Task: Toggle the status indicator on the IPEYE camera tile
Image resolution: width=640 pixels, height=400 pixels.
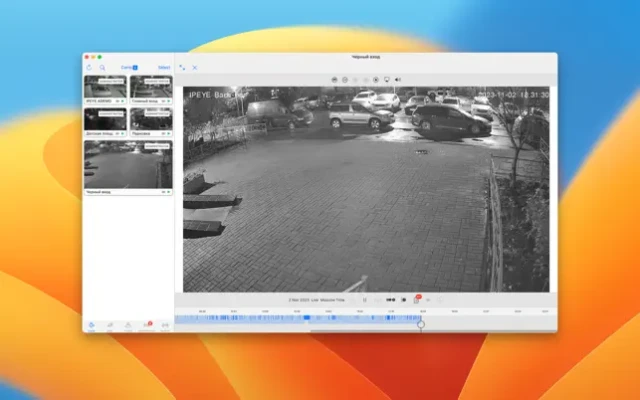Action: [x=122, y=102]
